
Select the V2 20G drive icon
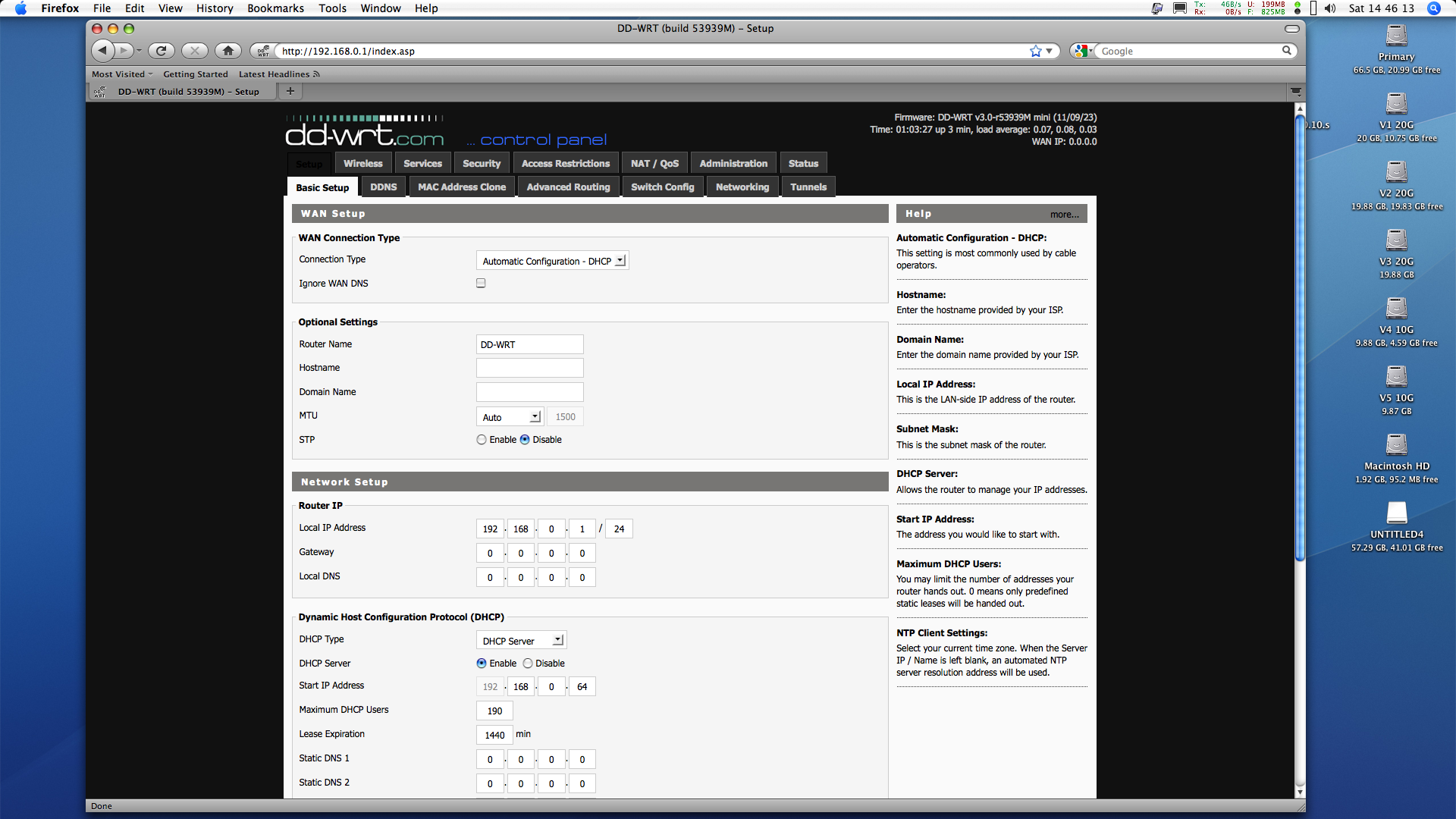pos(1396,172)
